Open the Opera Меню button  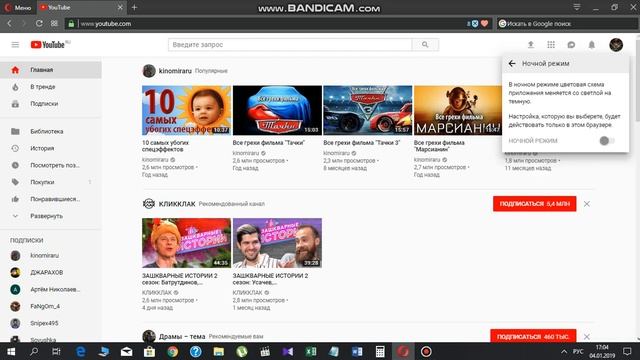tap(18, 7)
